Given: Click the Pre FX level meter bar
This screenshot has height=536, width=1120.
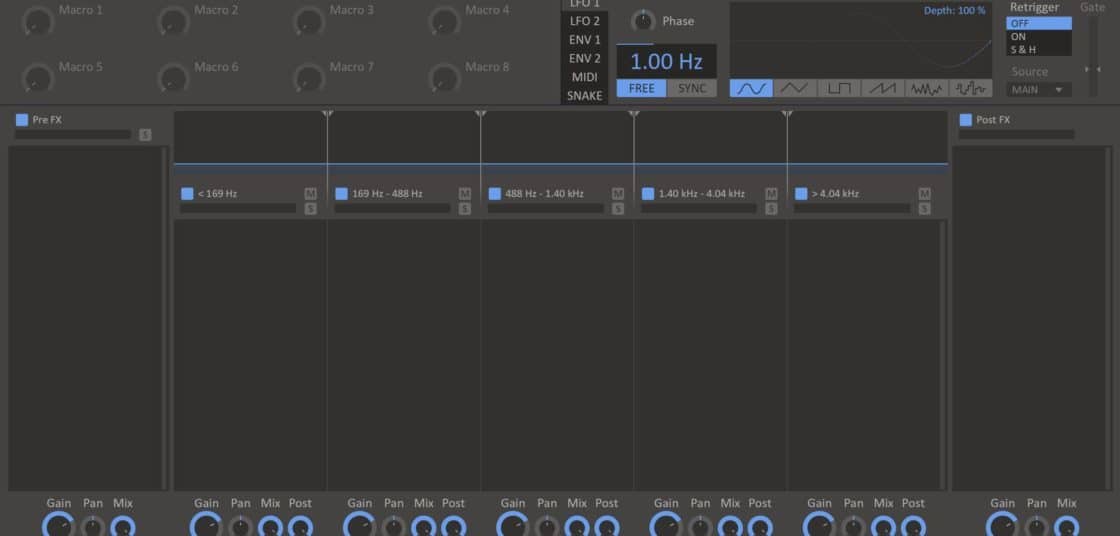Looking at the screenshot, I should point(73,134).
